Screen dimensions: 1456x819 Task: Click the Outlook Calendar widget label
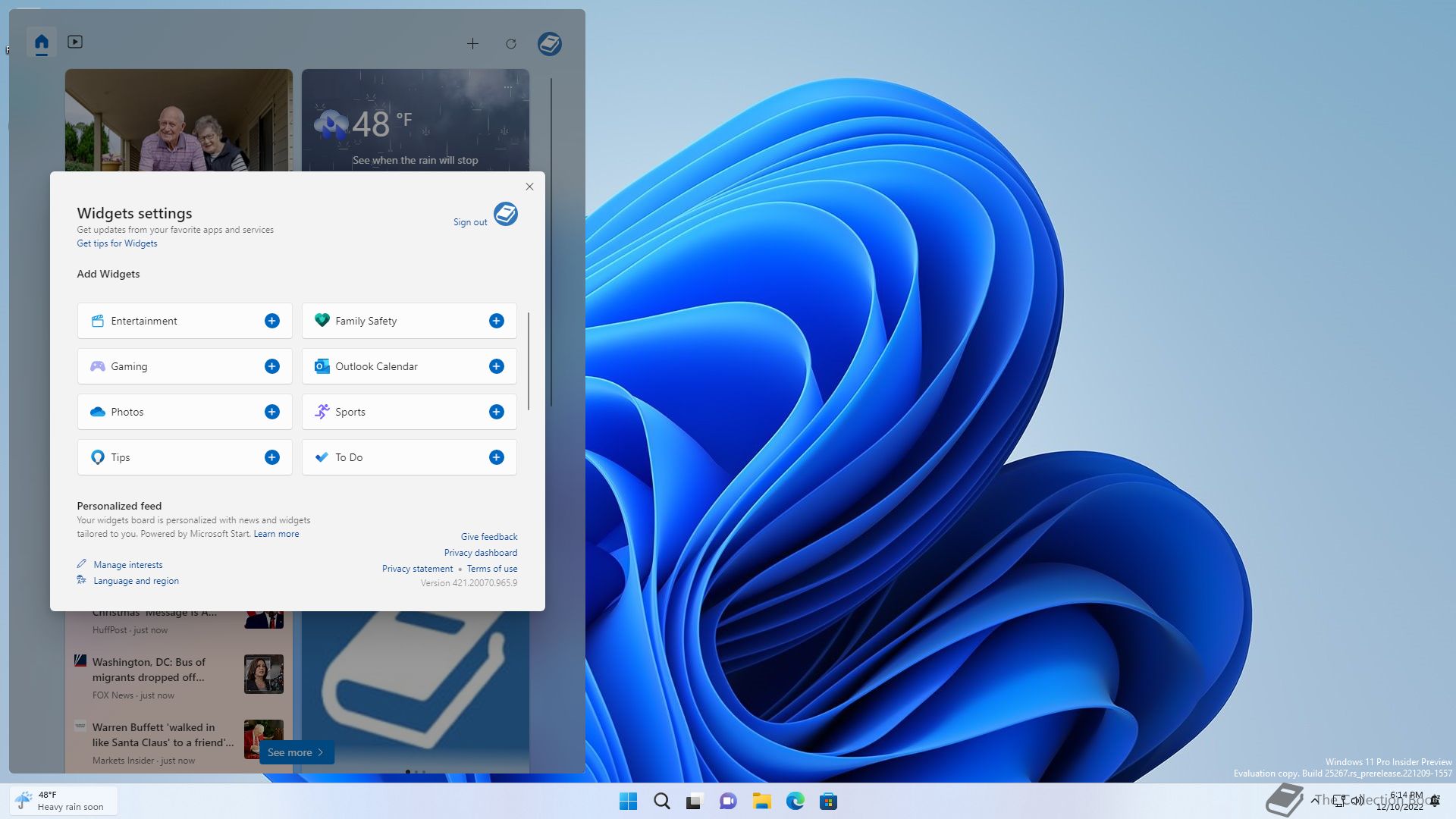tap(376, 366)
